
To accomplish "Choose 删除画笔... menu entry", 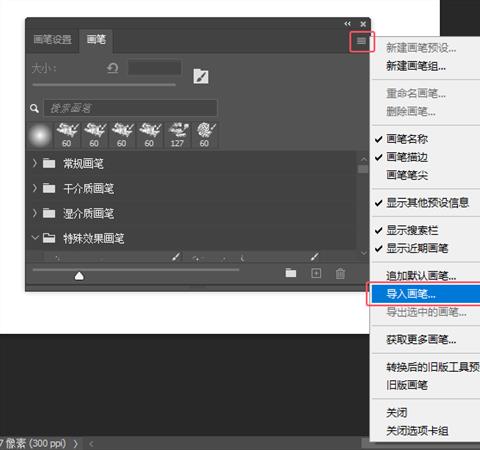I will tap(411, 112).
